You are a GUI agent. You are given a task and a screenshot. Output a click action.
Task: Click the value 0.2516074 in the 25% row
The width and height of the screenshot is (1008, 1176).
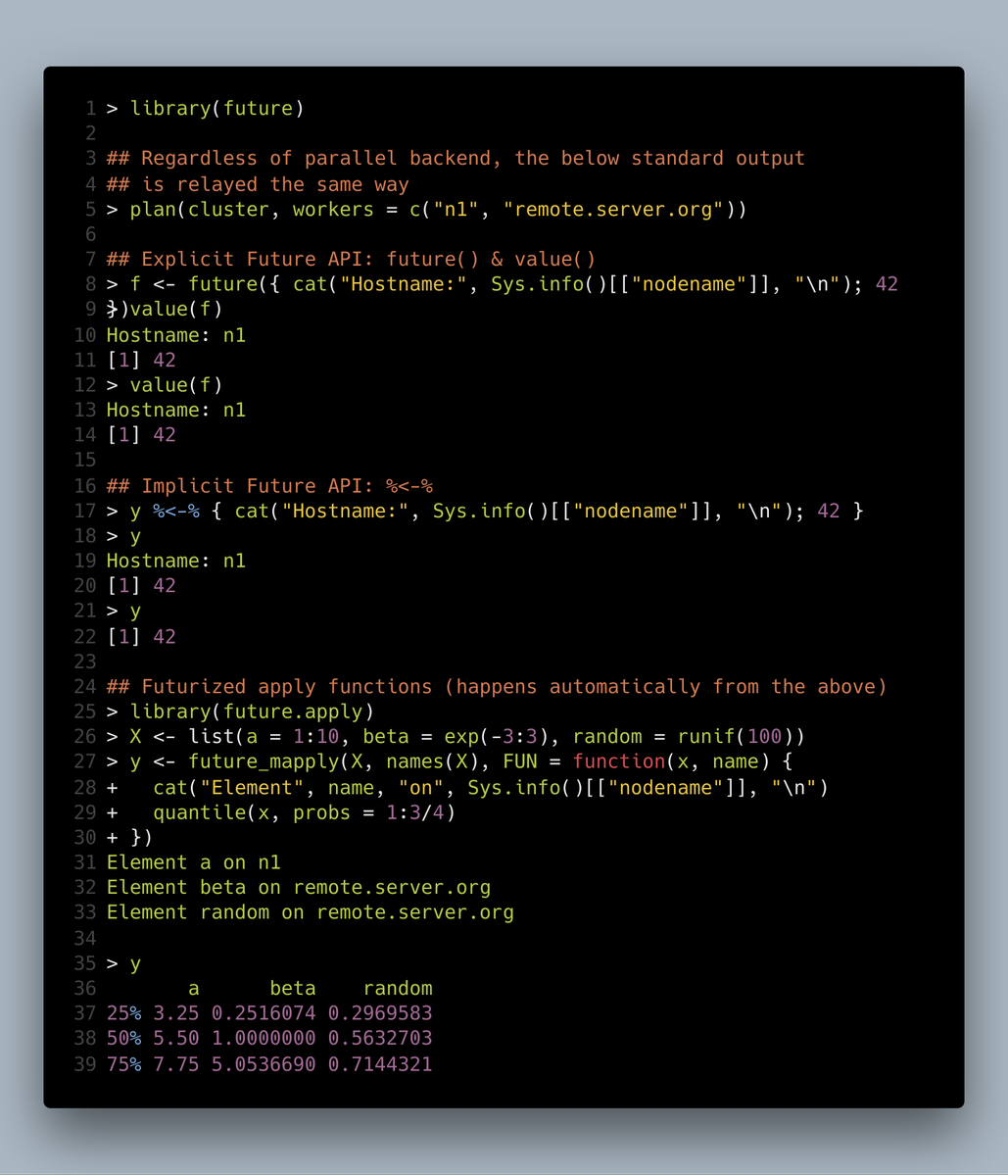coord(264,1012)
